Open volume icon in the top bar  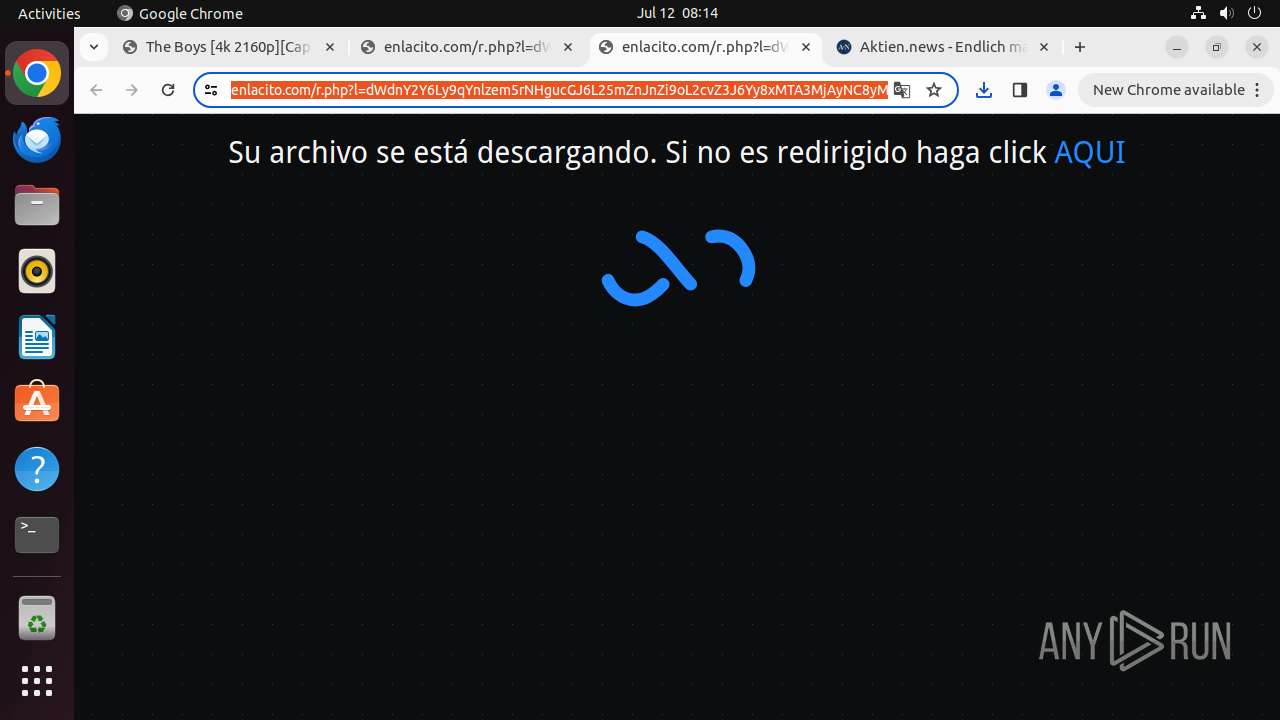click(x=1227, y=13)
